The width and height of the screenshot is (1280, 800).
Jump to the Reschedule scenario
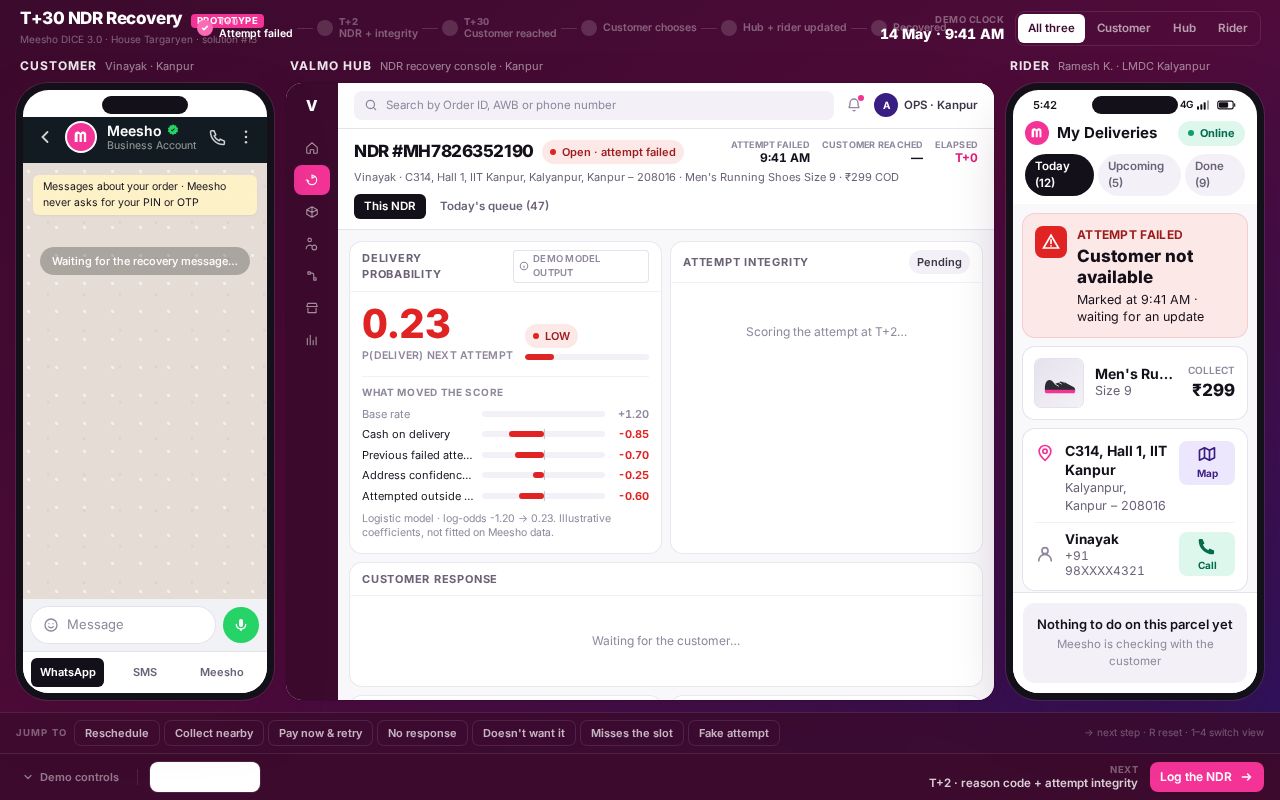point(117,733)
